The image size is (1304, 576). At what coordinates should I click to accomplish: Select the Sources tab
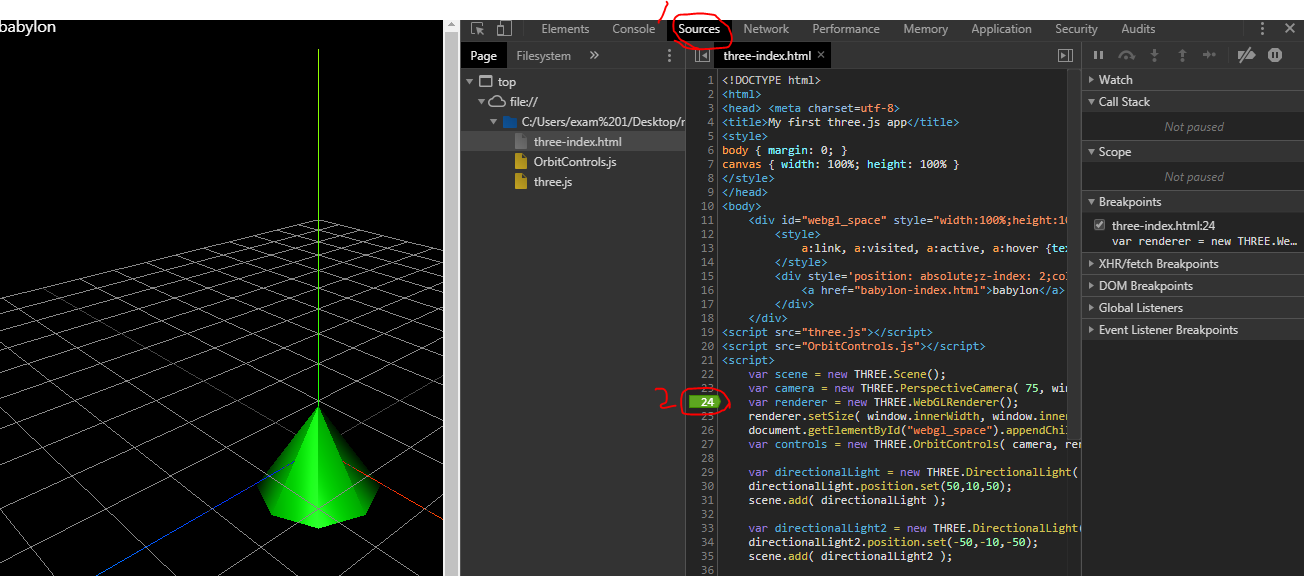(x=699, y=29)
